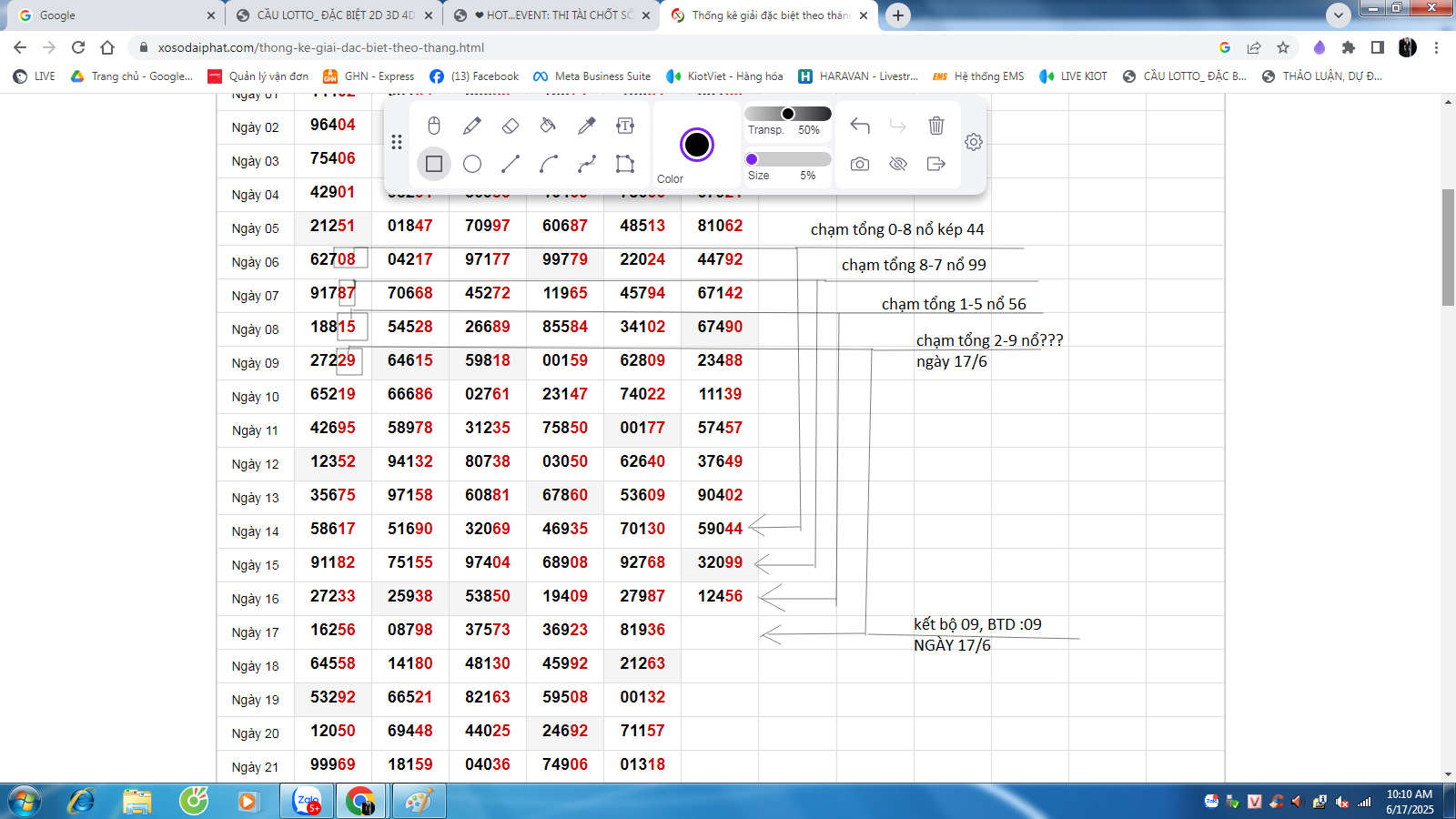Viewport: 1456px width, 819px height.
Task: Select the Eraser tool
Action: (x=511, y=126)
